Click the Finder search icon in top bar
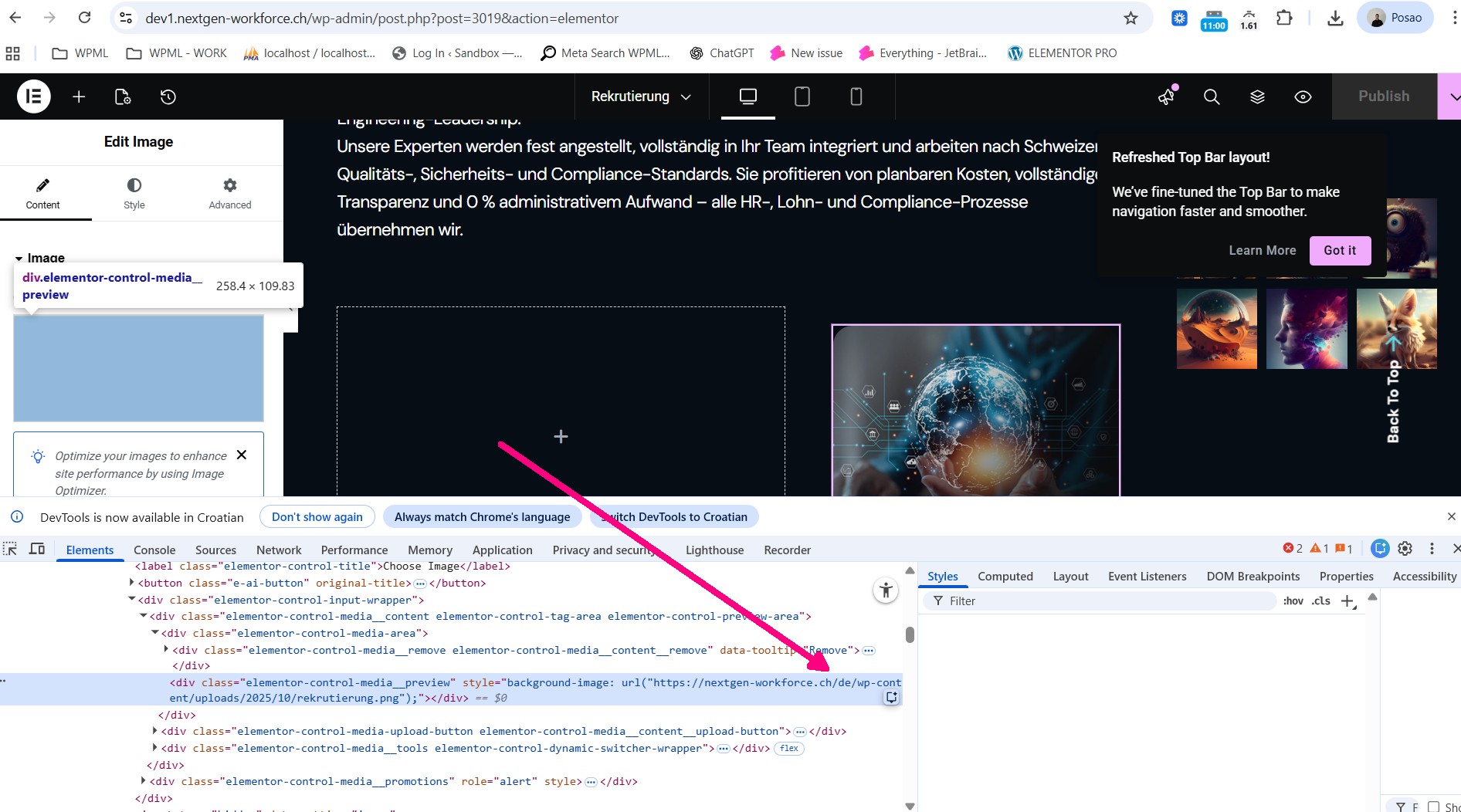 1212,96
